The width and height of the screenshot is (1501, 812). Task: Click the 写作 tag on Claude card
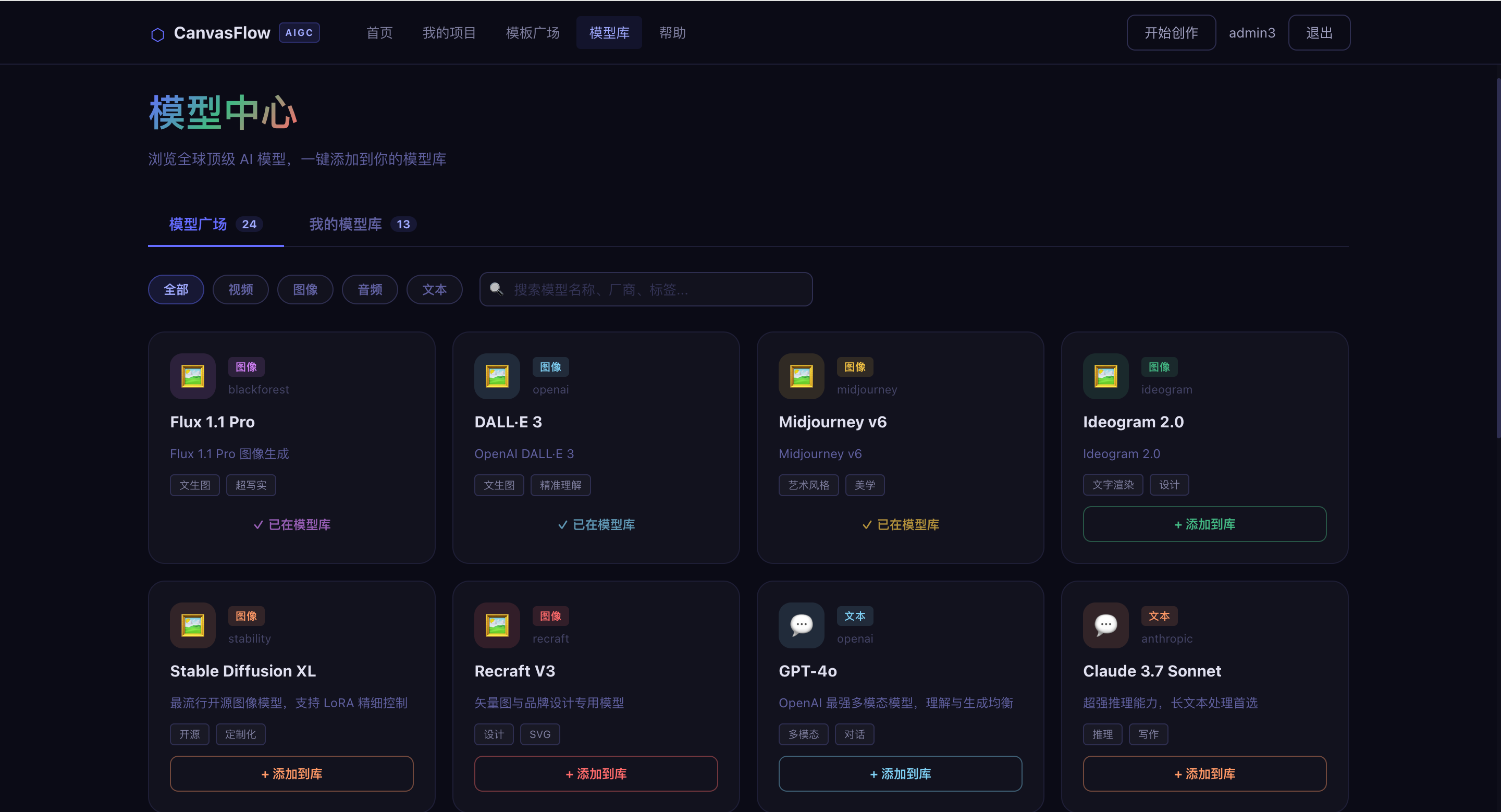1149,734
